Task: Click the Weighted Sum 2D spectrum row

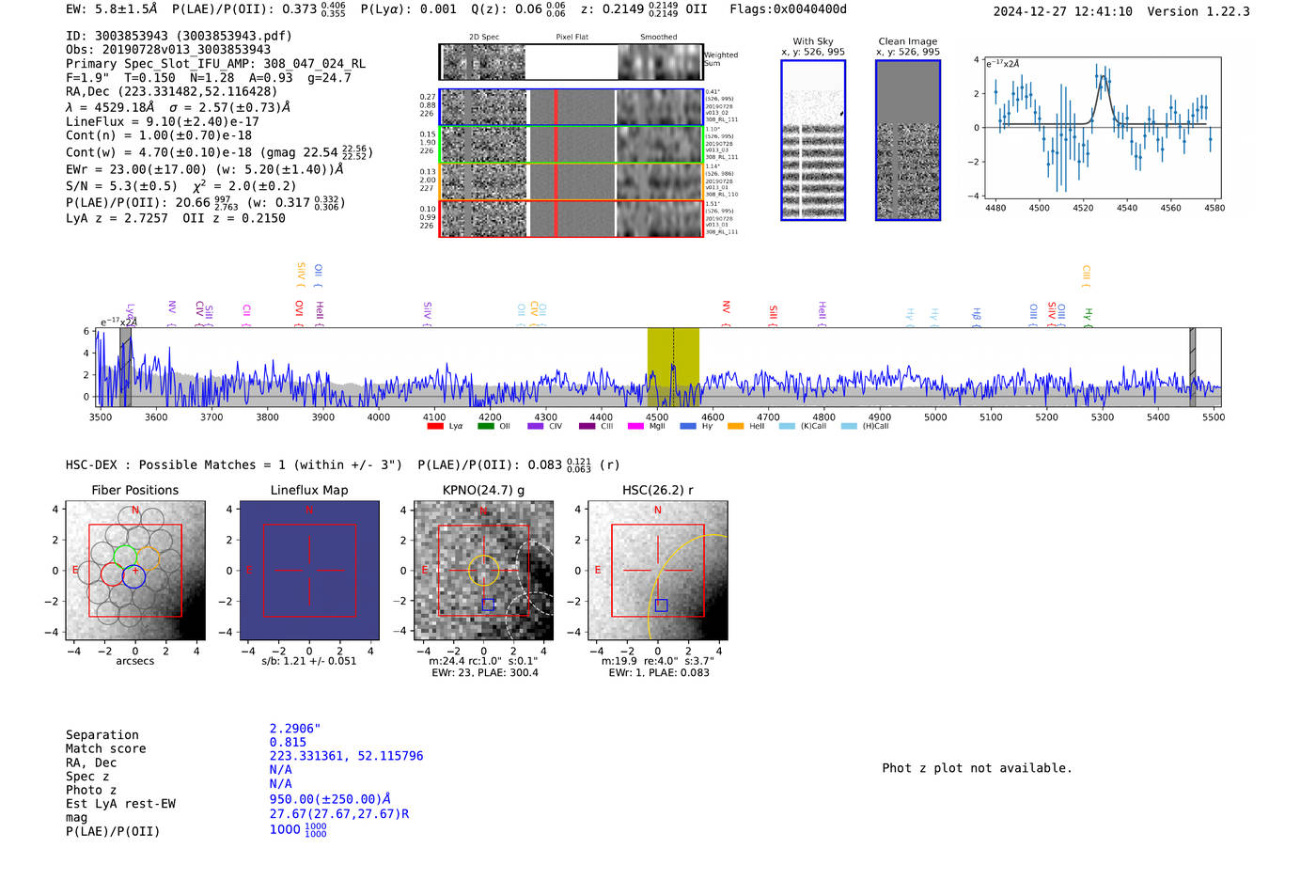Action: coord(571,62)
